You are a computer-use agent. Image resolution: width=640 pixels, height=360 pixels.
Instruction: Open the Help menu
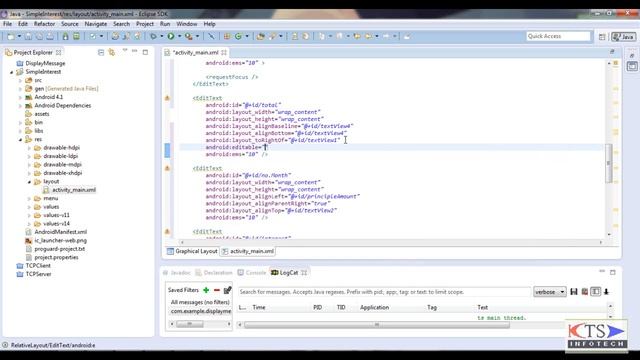pyautogui.click(x=209, y=24)
